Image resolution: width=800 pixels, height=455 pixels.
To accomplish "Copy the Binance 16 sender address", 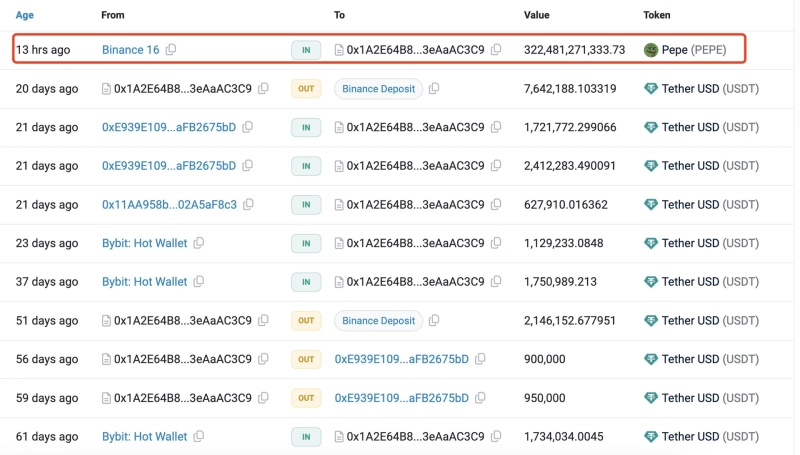I will pyautogui.click(x=171, y=50).
